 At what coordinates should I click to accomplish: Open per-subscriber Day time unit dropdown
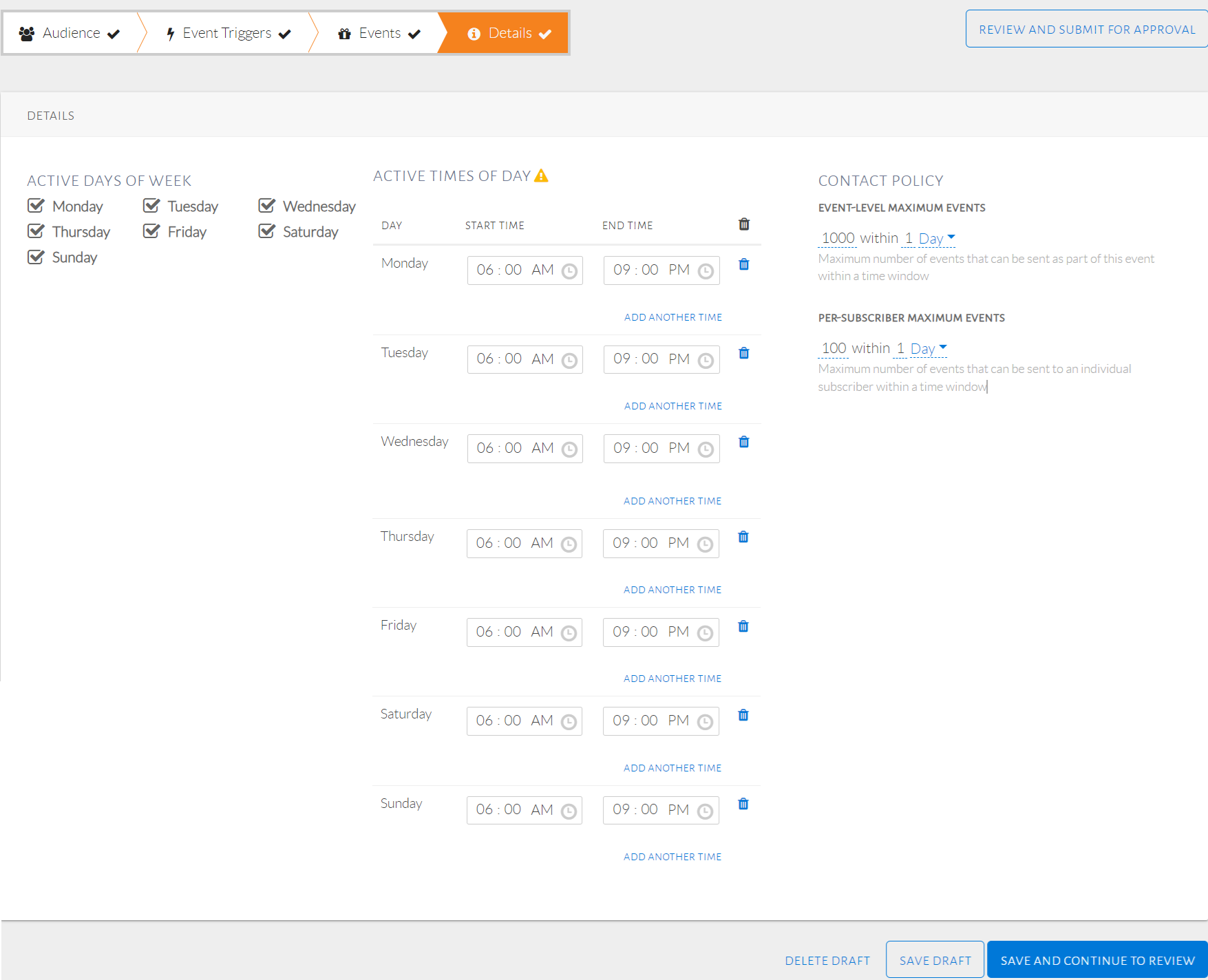coord(929,348)
